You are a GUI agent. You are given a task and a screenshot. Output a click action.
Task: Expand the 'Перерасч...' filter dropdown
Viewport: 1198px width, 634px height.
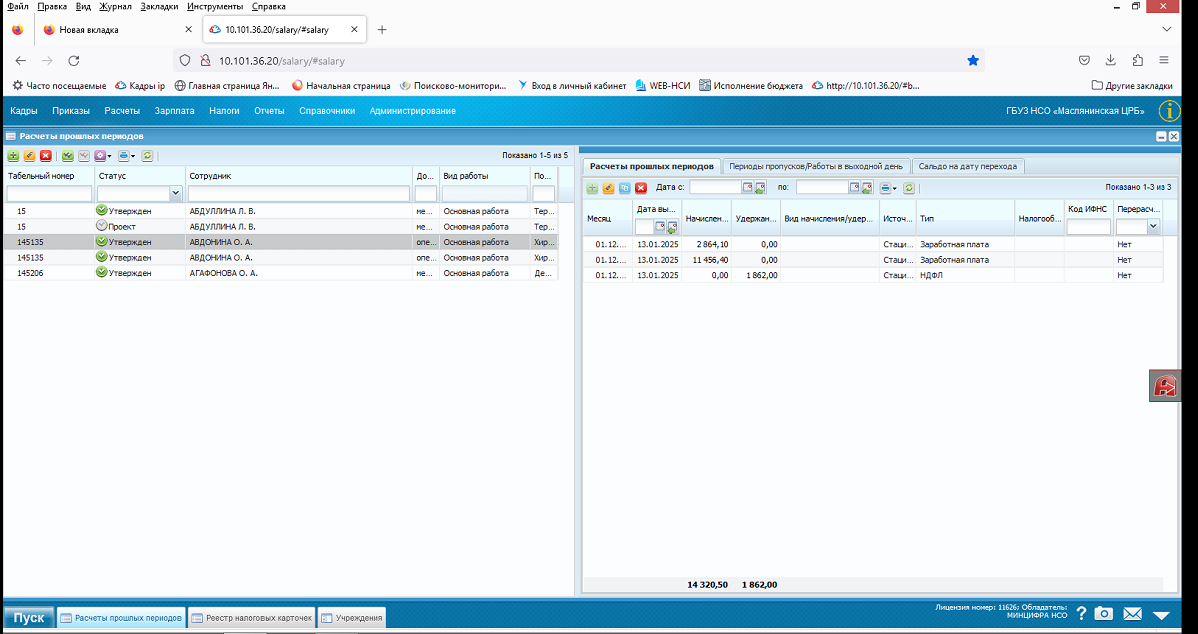(x=1153, y=226)
